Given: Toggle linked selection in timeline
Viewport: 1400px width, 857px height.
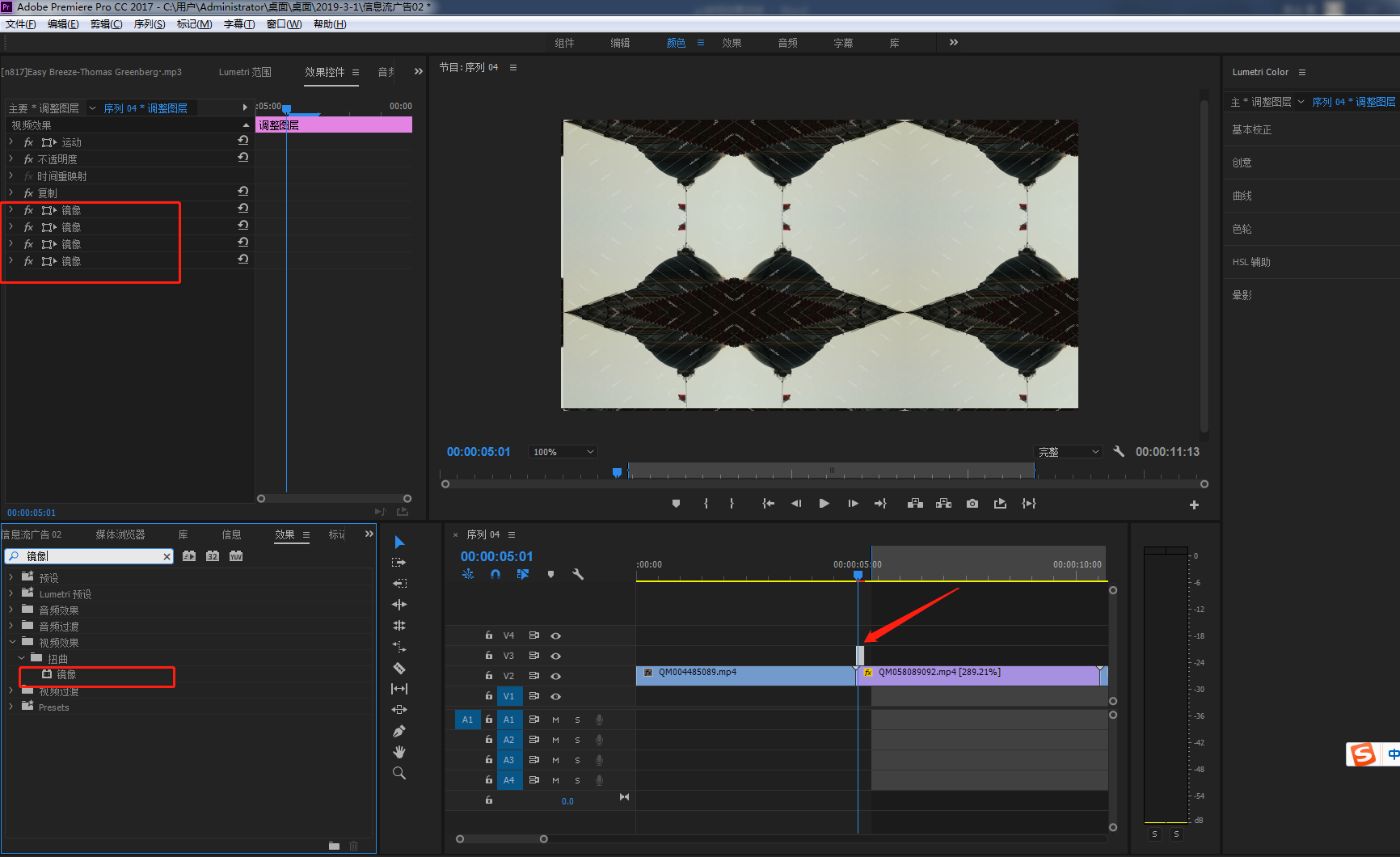Looking at the screenshot, I should tap(523, 574).
